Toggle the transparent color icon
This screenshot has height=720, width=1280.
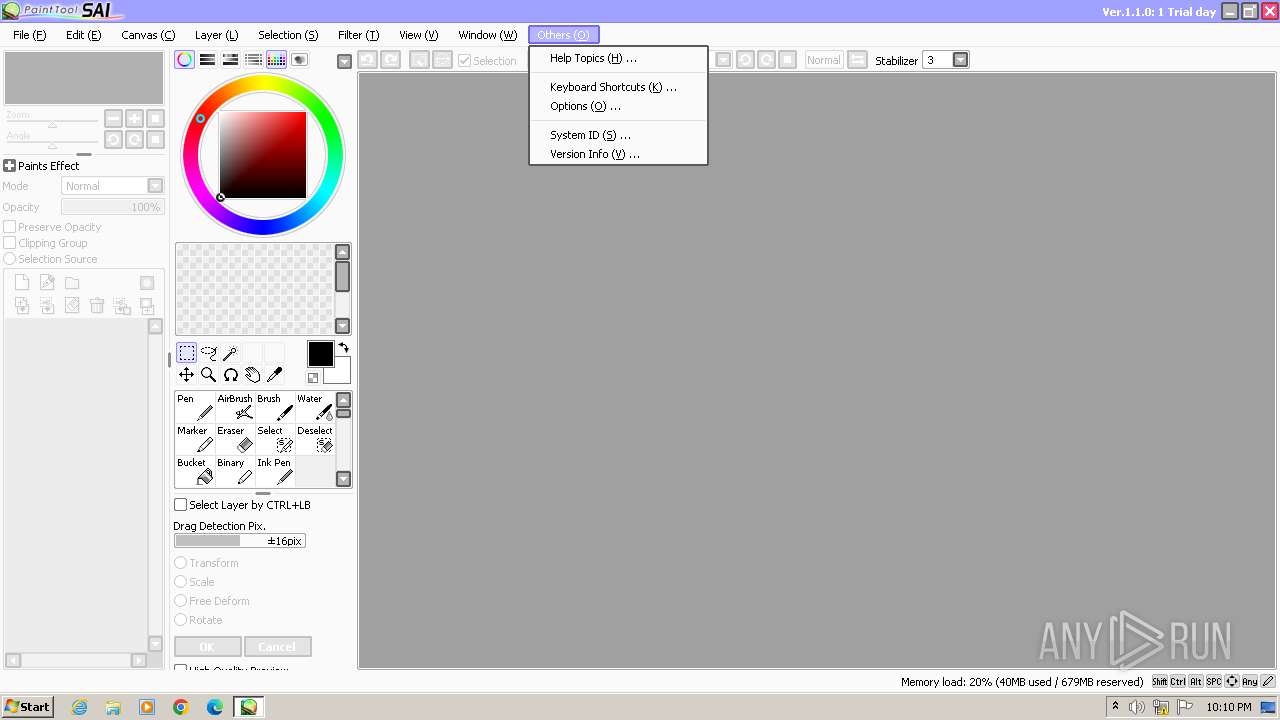point(313,378)
